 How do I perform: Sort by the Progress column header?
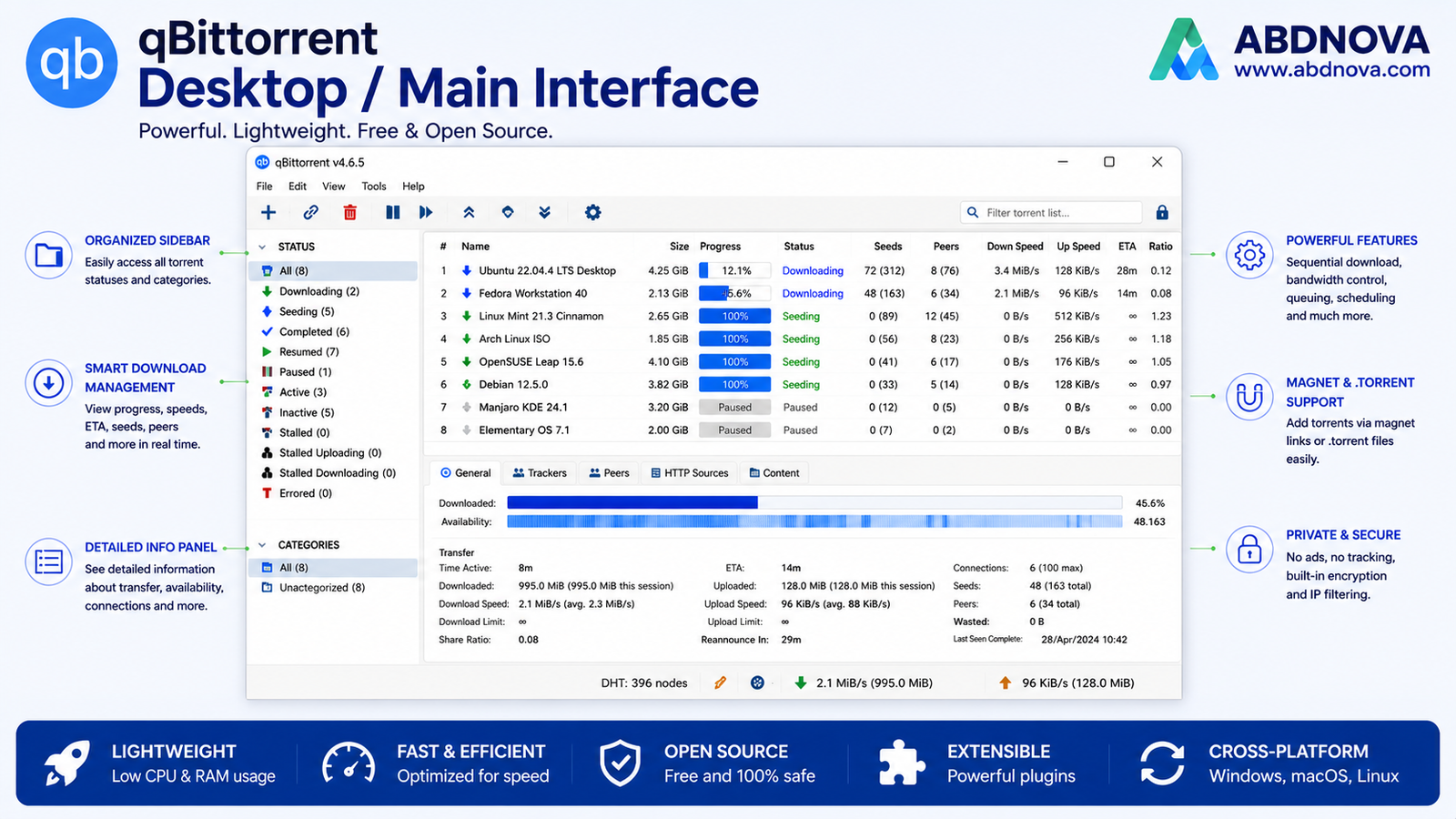coord(720,246)
